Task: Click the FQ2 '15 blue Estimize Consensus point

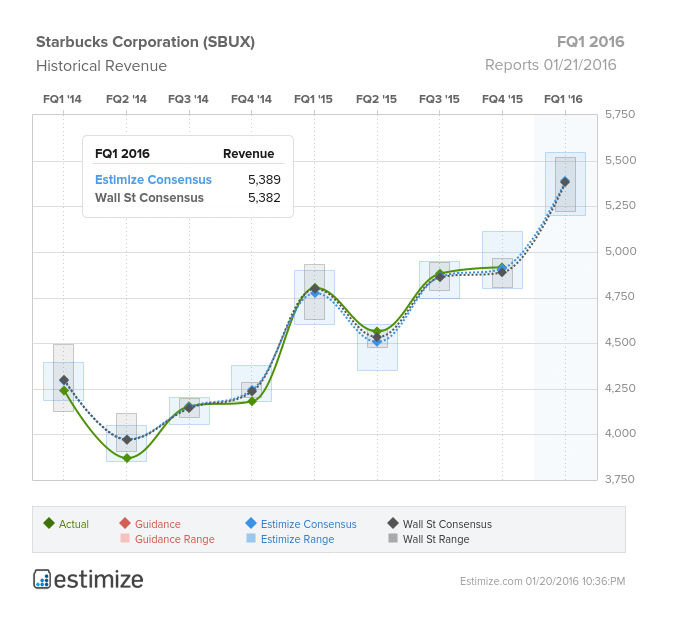Action: (x=378, y=342)
